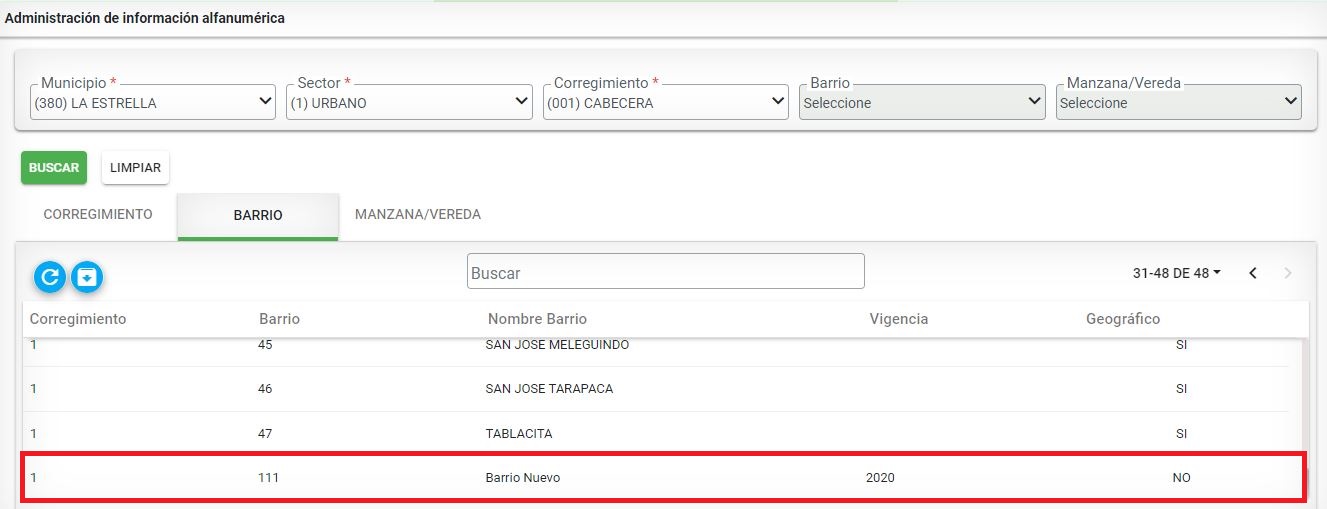Switch to the Manzana/Vereda tab
This screenshot has height=509, width=1327.
[418, 215]
